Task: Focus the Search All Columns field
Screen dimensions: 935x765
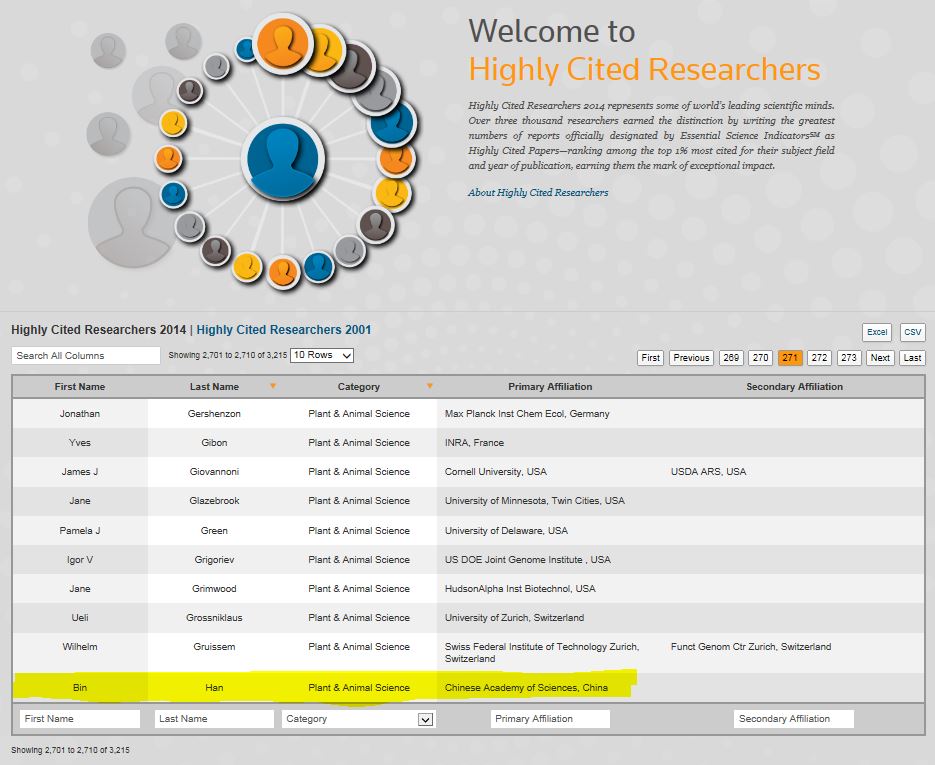Action: pos(86,356)
